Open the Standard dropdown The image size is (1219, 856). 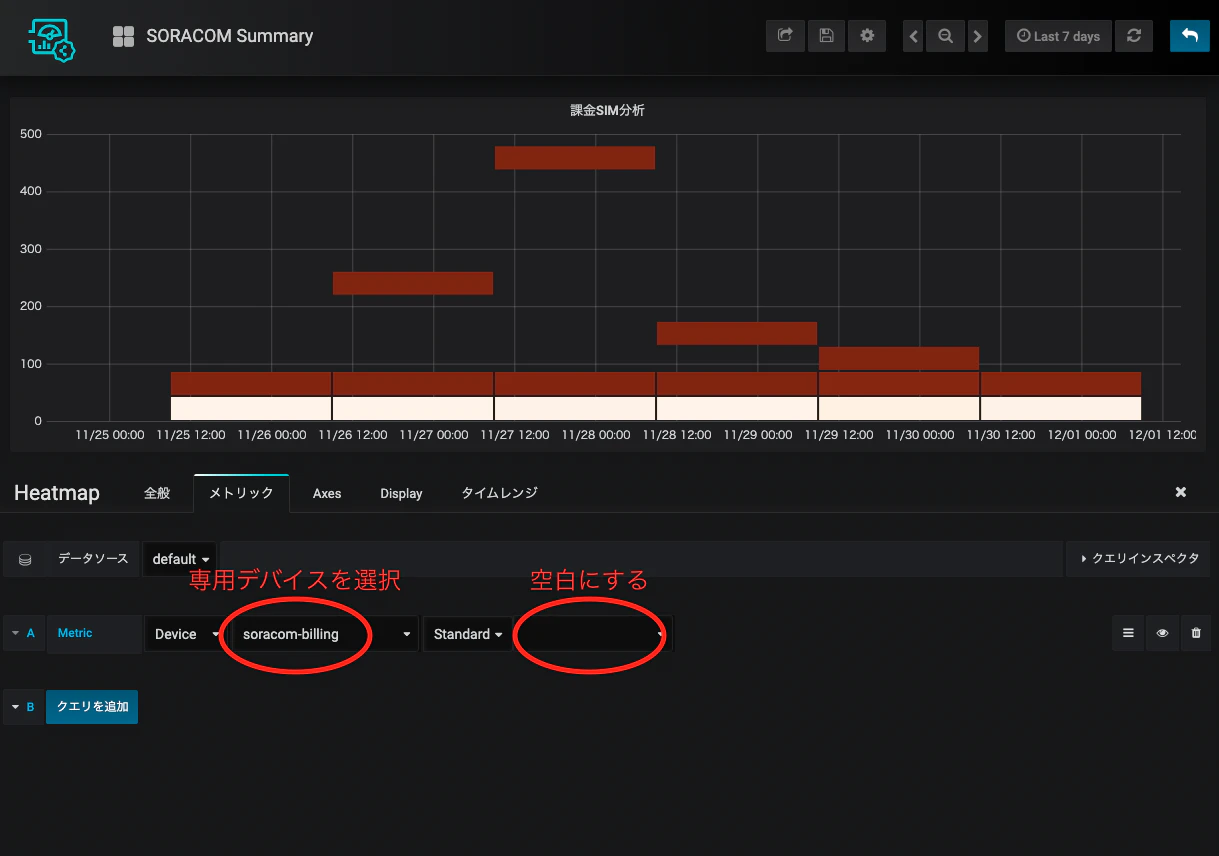coord(467,634)
